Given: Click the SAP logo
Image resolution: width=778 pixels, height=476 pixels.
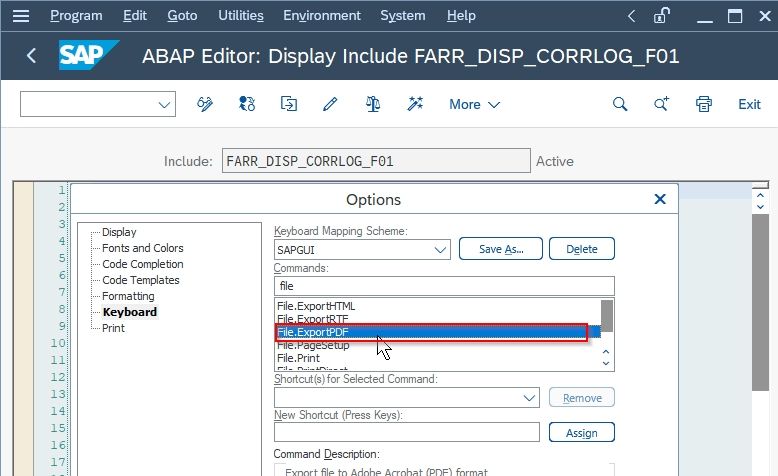Looking at the screenshot, I should pyautogui.click(x=88, y=55).
